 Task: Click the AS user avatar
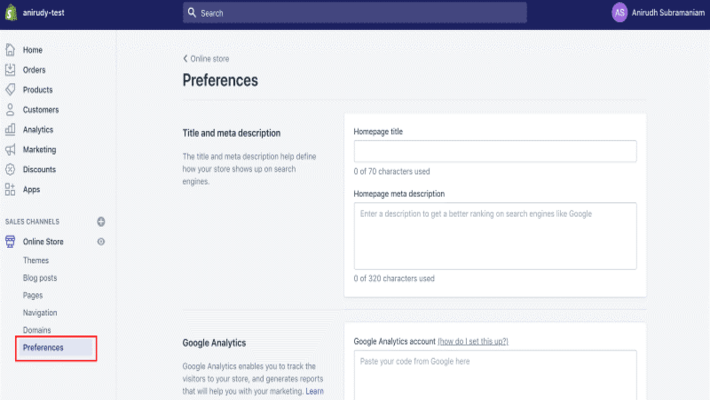pos(620,13)
